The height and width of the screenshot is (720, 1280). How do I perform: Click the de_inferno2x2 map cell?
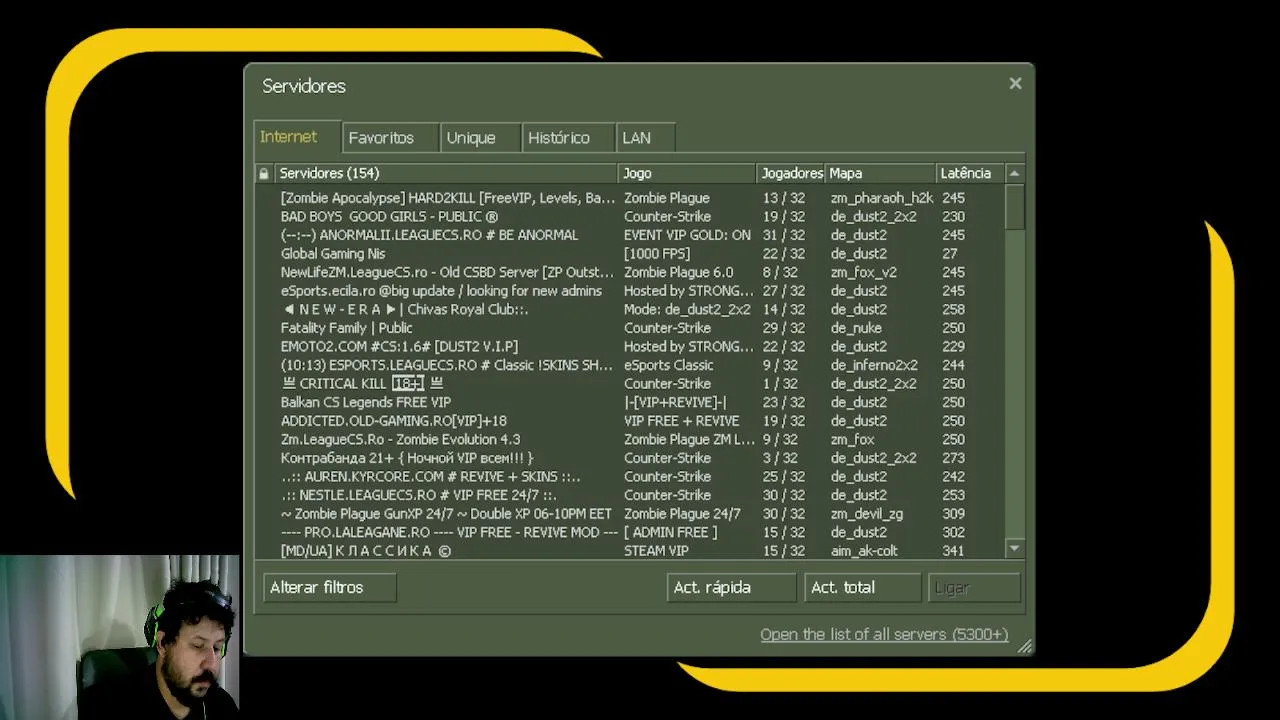pyautogui.click(x=874, y=365)
